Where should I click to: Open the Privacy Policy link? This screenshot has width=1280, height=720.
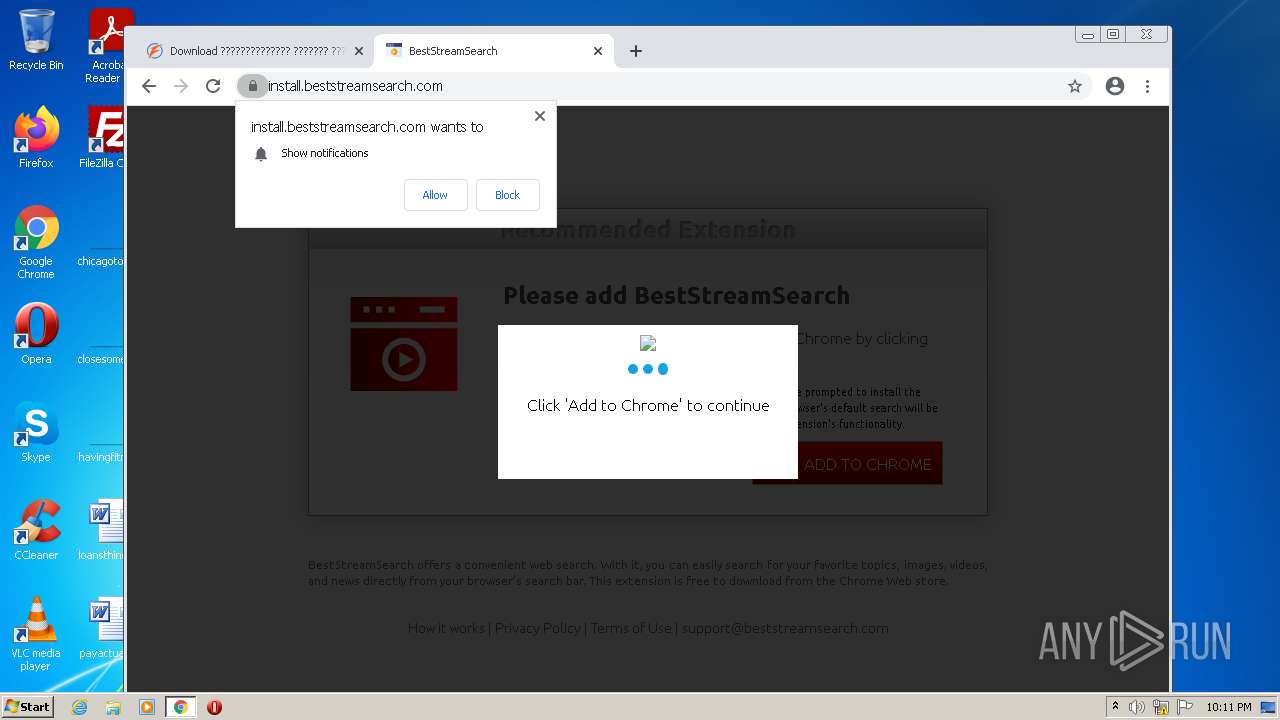[537, 628]
